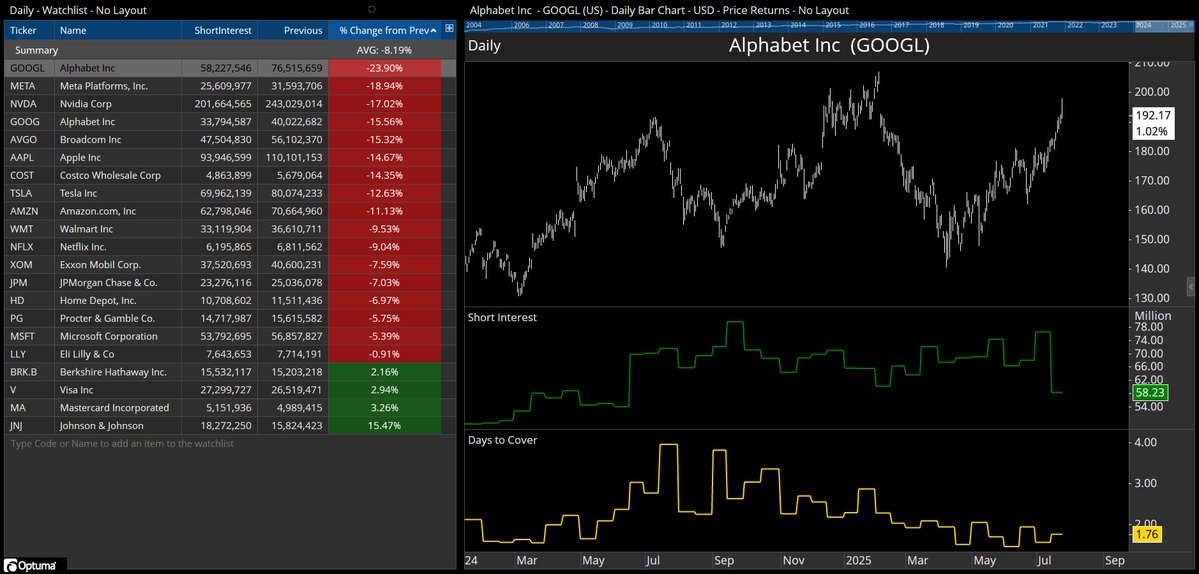
Task: Select the MSFT ticker cell
Action: (29, 336)
